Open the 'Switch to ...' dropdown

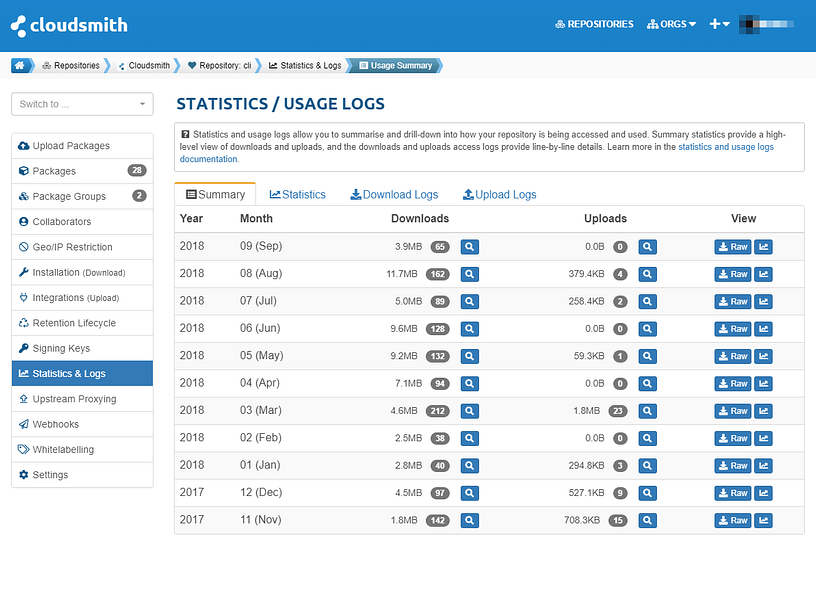click(x=82, y=104)
